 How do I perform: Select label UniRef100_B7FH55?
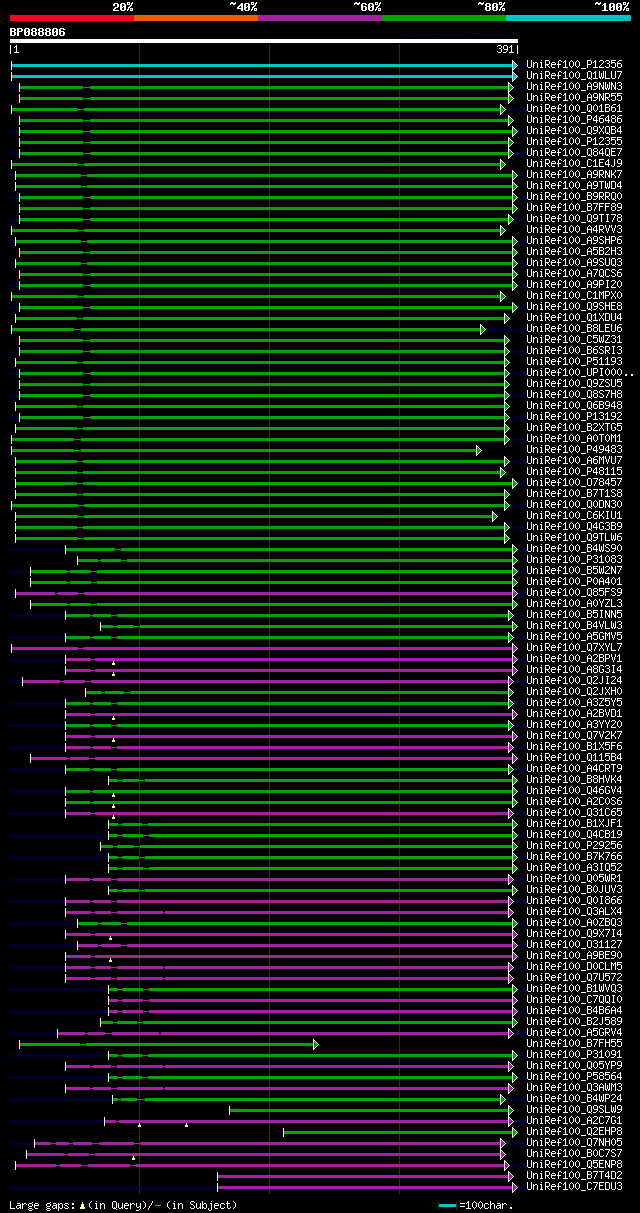(x=574, y=1043)
